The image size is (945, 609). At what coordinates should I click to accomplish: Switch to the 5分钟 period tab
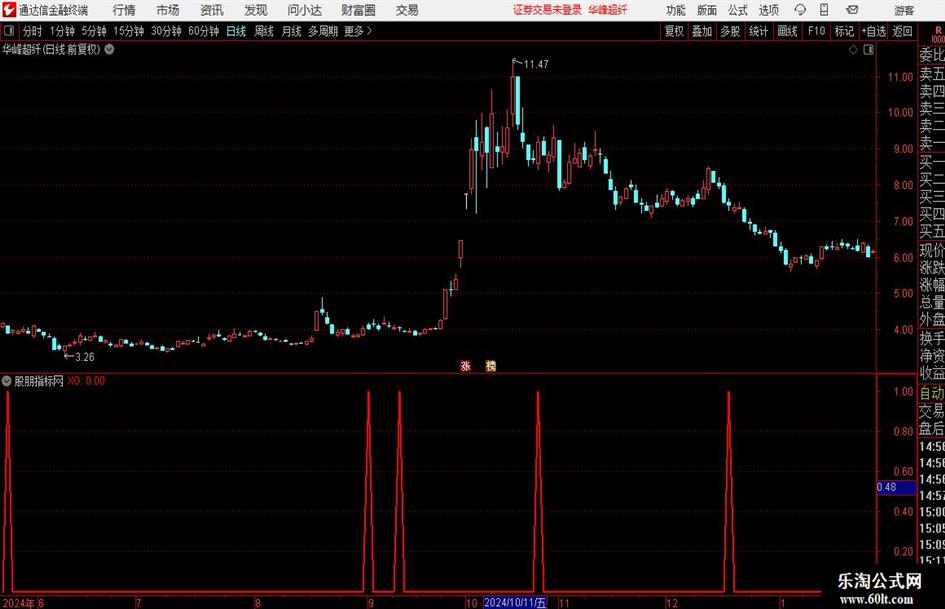click(94, 31)
